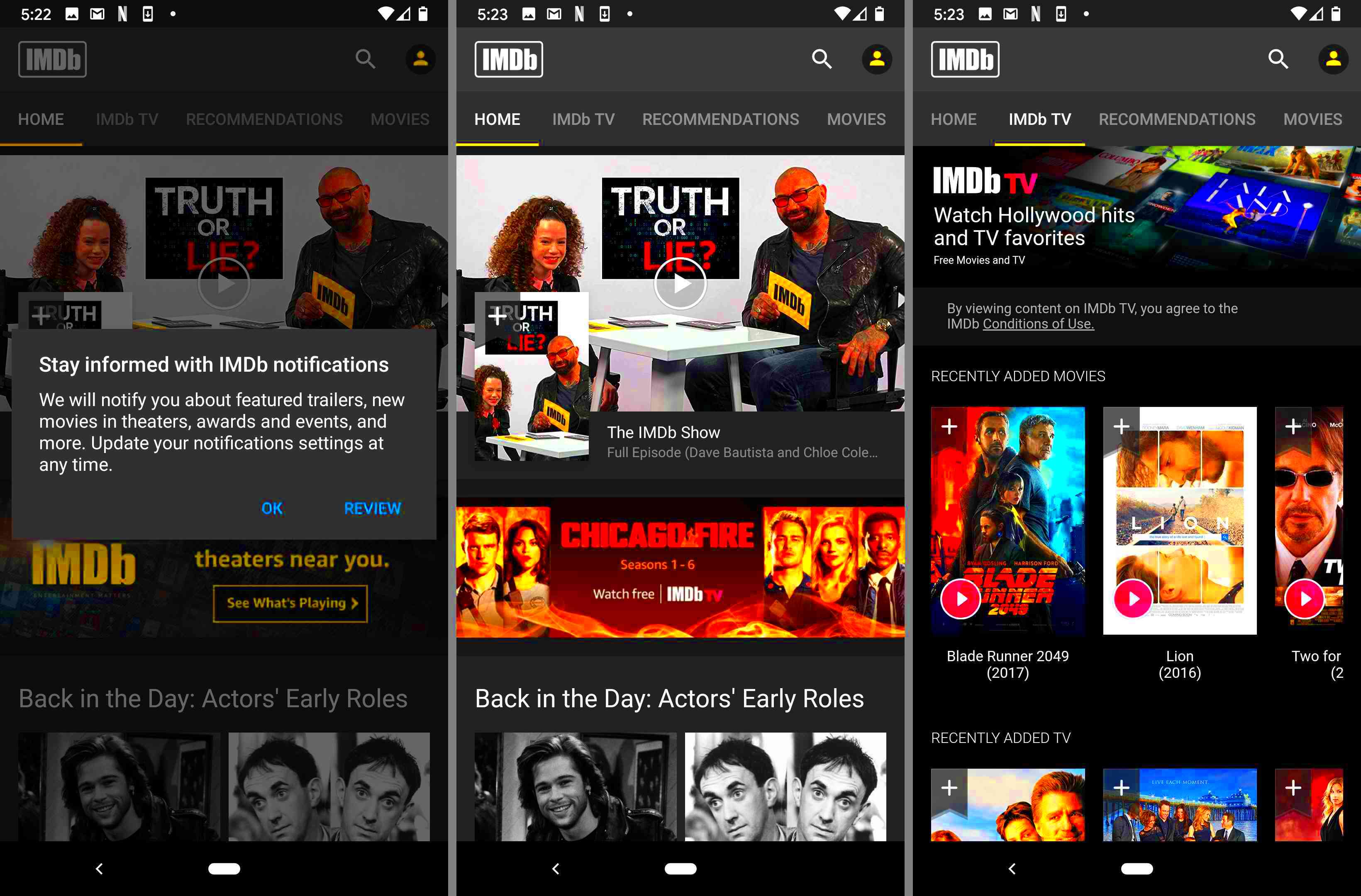1361x896 pixels.
Task: Tap back navigation arrow in the right screen
Action: [x=1012, y=869]
